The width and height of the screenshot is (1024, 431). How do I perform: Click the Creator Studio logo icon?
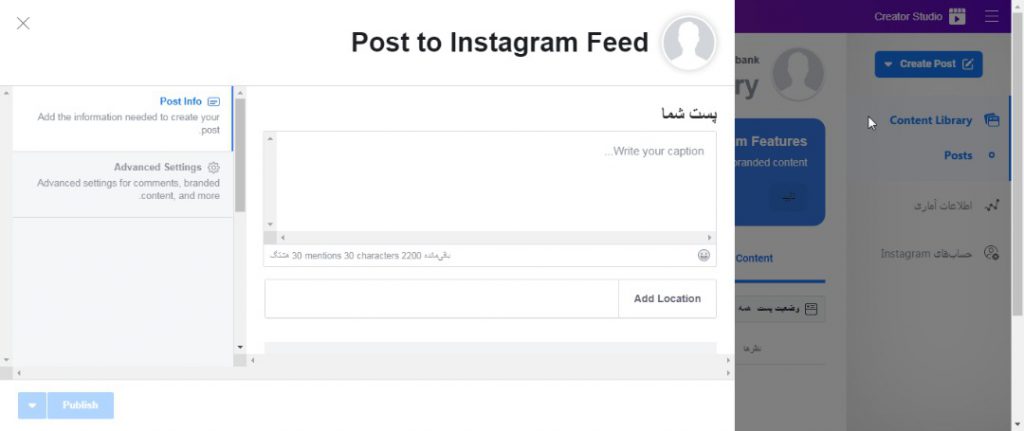tap(957, 16)
